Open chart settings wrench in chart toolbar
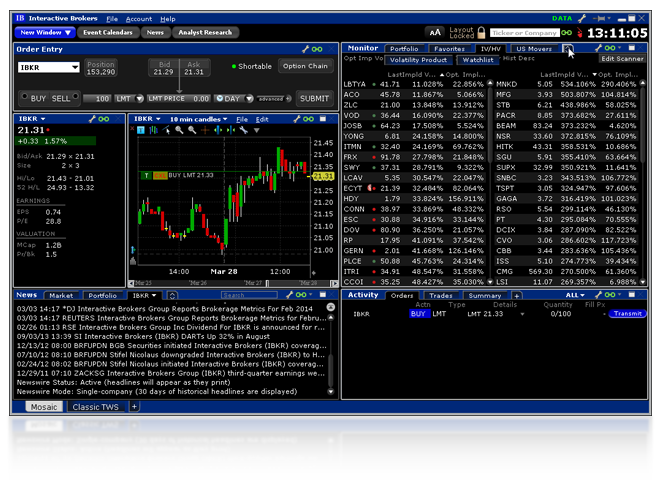The image size is (662, 500). click(244, 130)
